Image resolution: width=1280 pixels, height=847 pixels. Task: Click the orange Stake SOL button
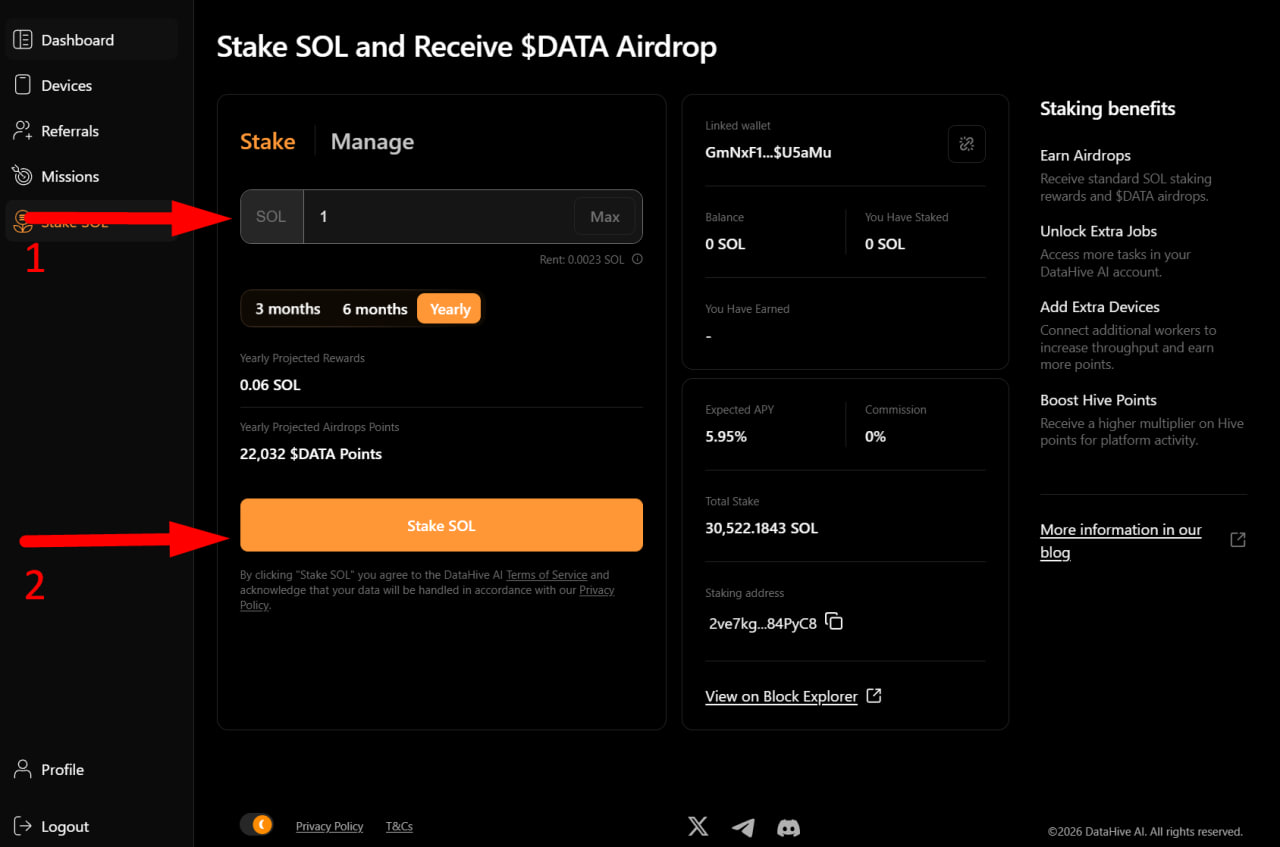click(441, 525)
